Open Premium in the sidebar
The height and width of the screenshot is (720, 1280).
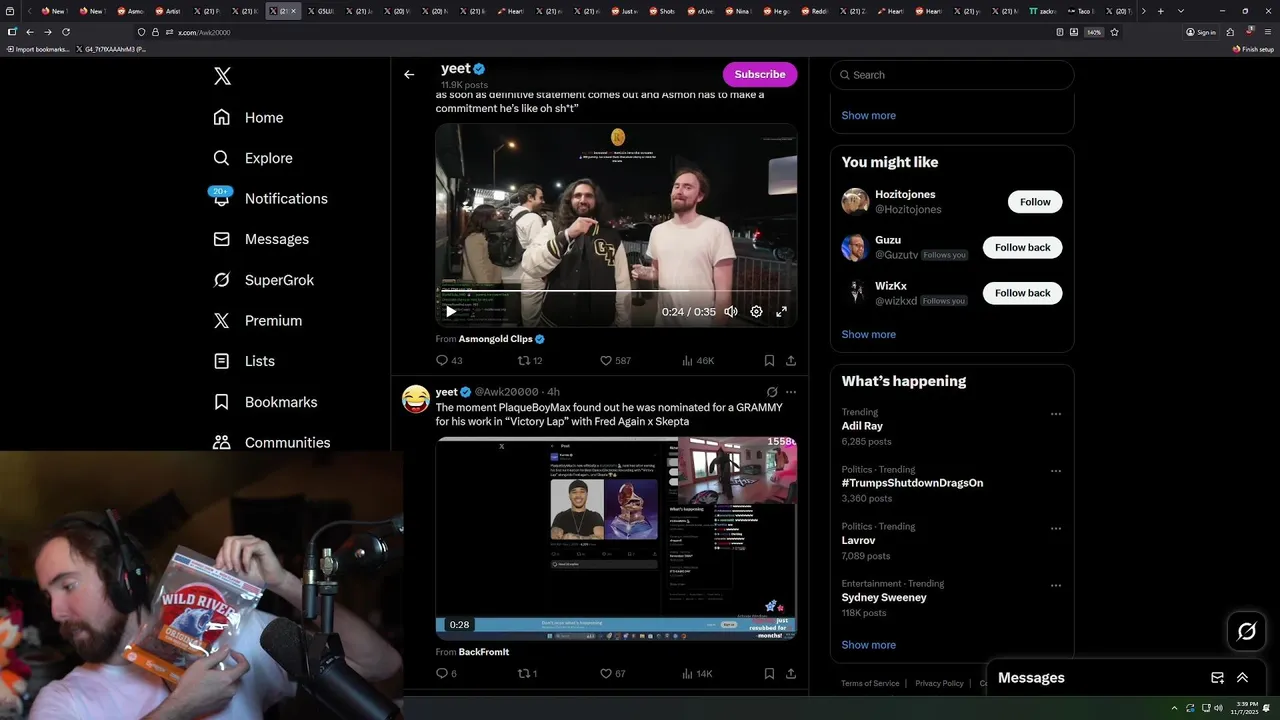pos(257,320)
